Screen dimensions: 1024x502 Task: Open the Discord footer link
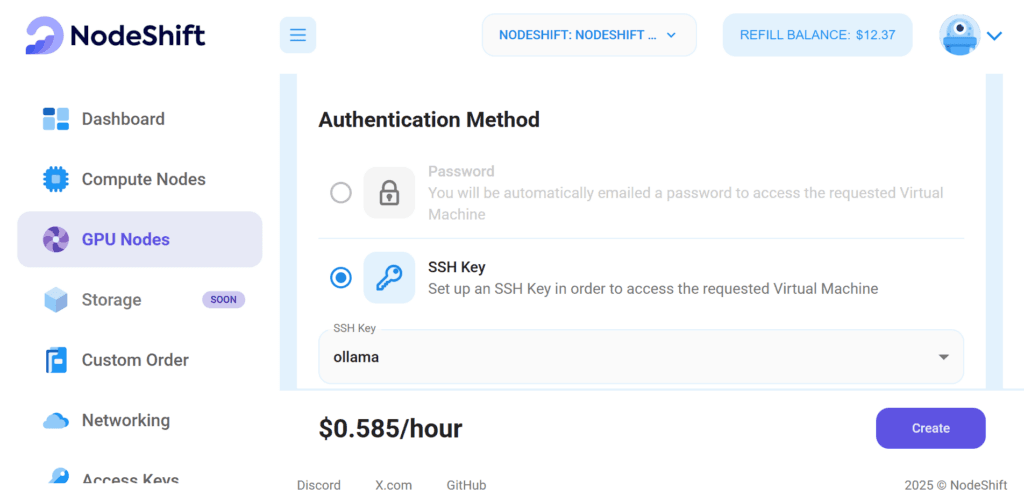319,485
